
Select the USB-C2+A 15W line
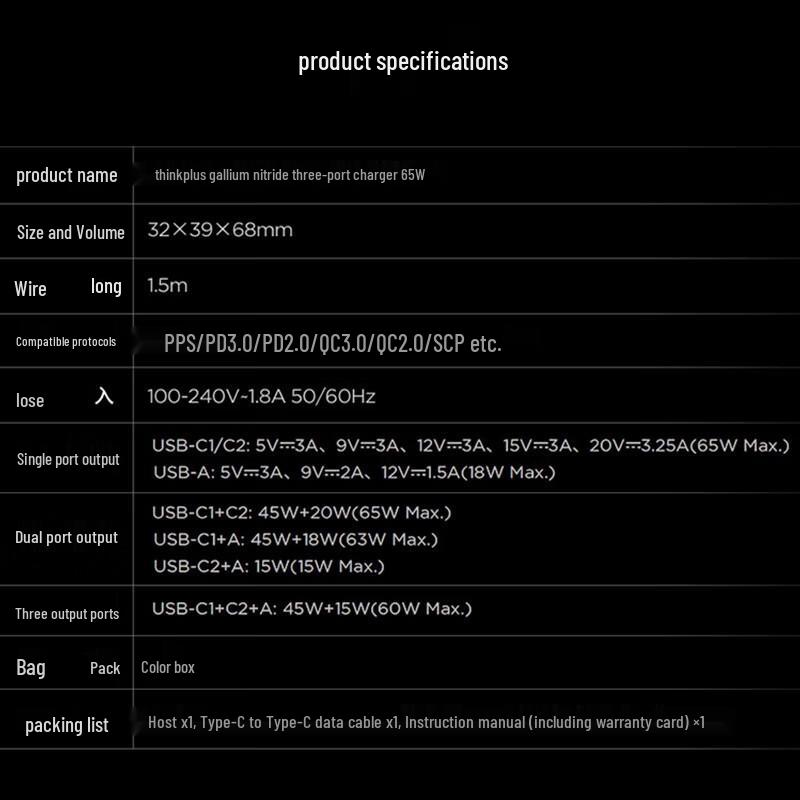[268, 567]
